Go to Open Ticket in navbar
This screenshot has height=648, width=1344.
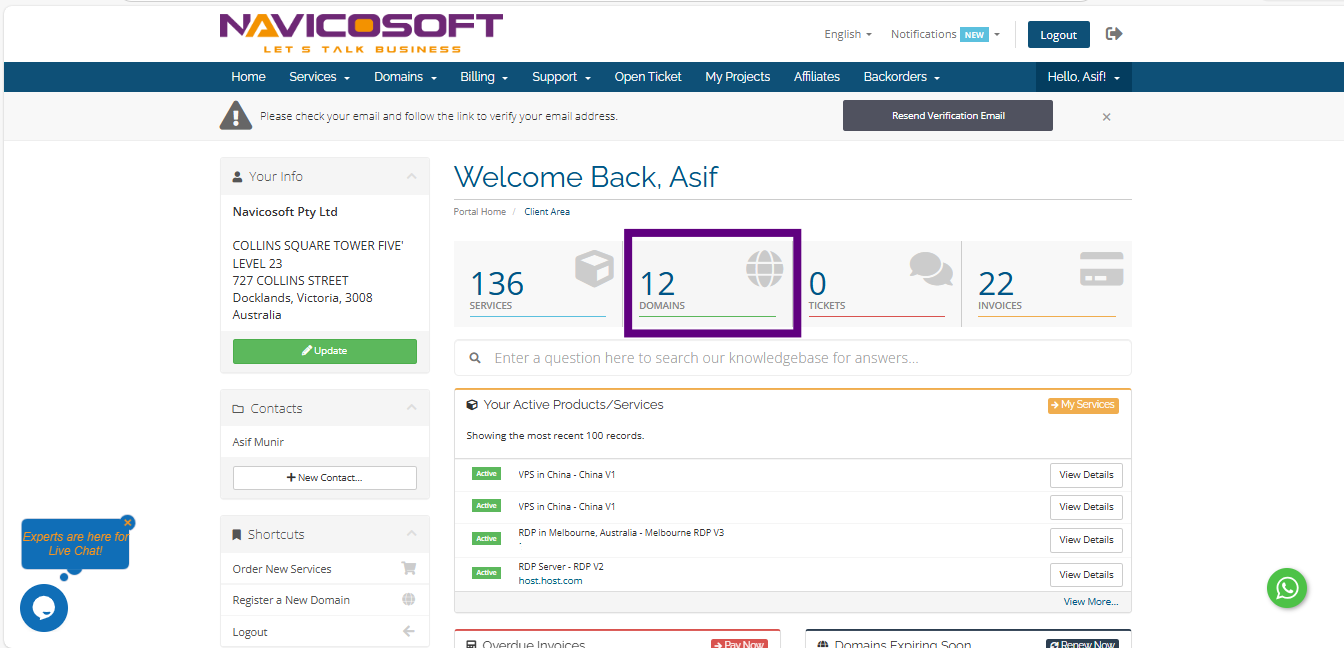click(648, 77)
